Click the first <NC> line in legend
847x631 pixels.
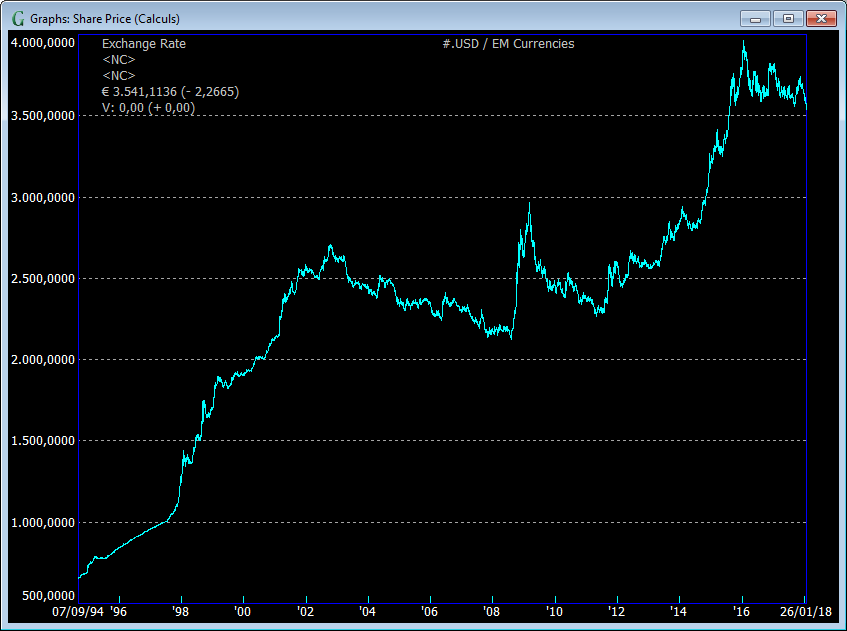[x=119, y=59]
